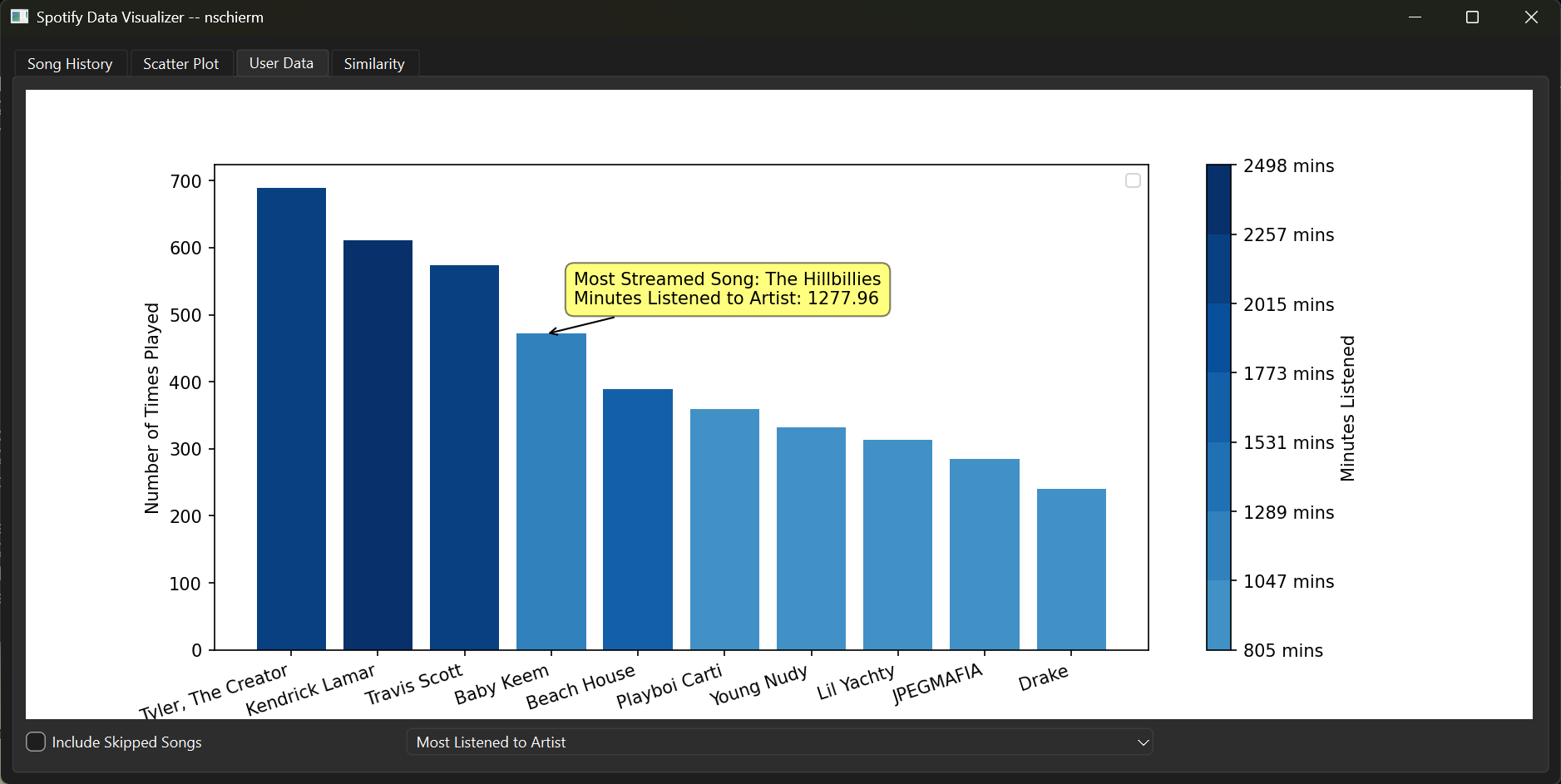Switch to the Song History tab

70,64
